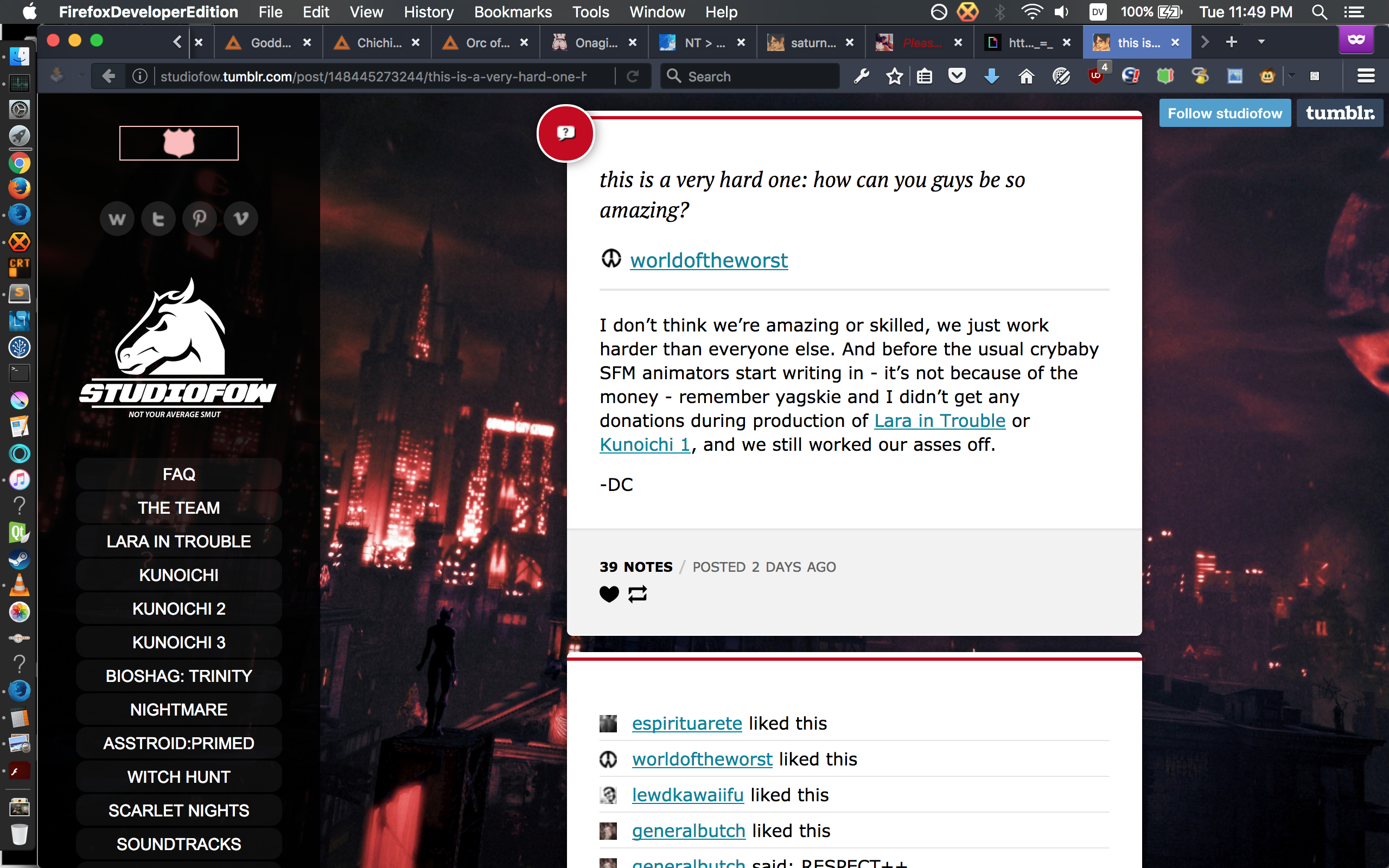Open a new tab with plus button
The image size is (1389, 868).
pos(1231,42)
